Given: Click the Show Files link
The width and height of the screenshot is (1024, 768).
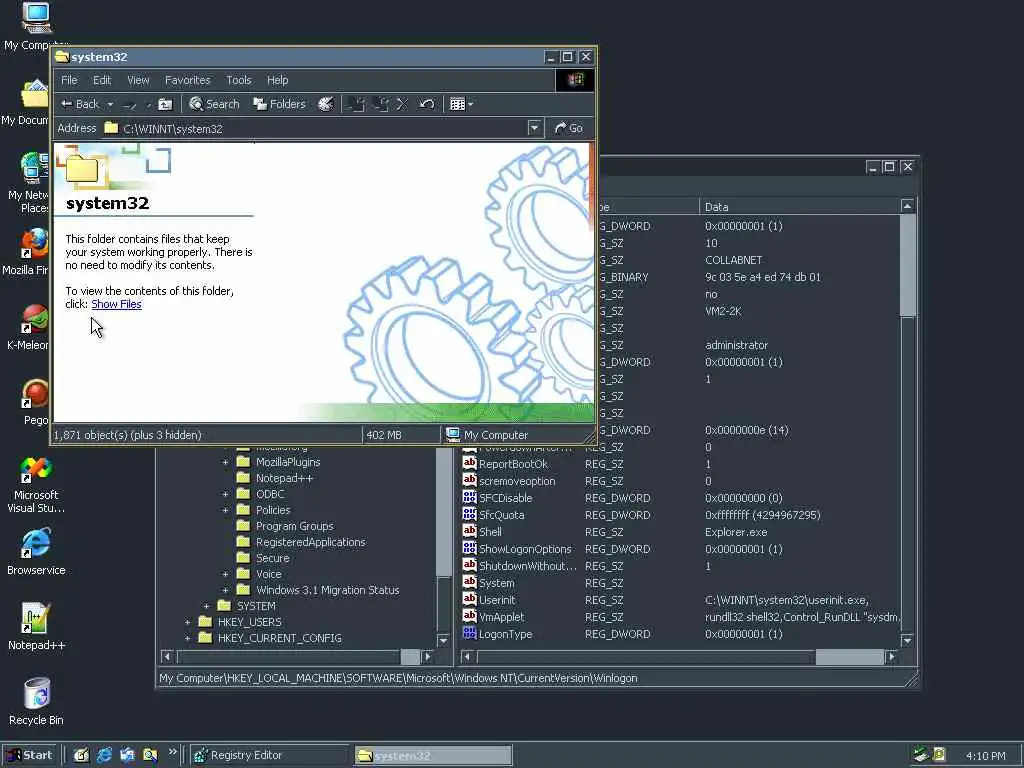Looking at the screenshot, I should click(x=116, y=304).
